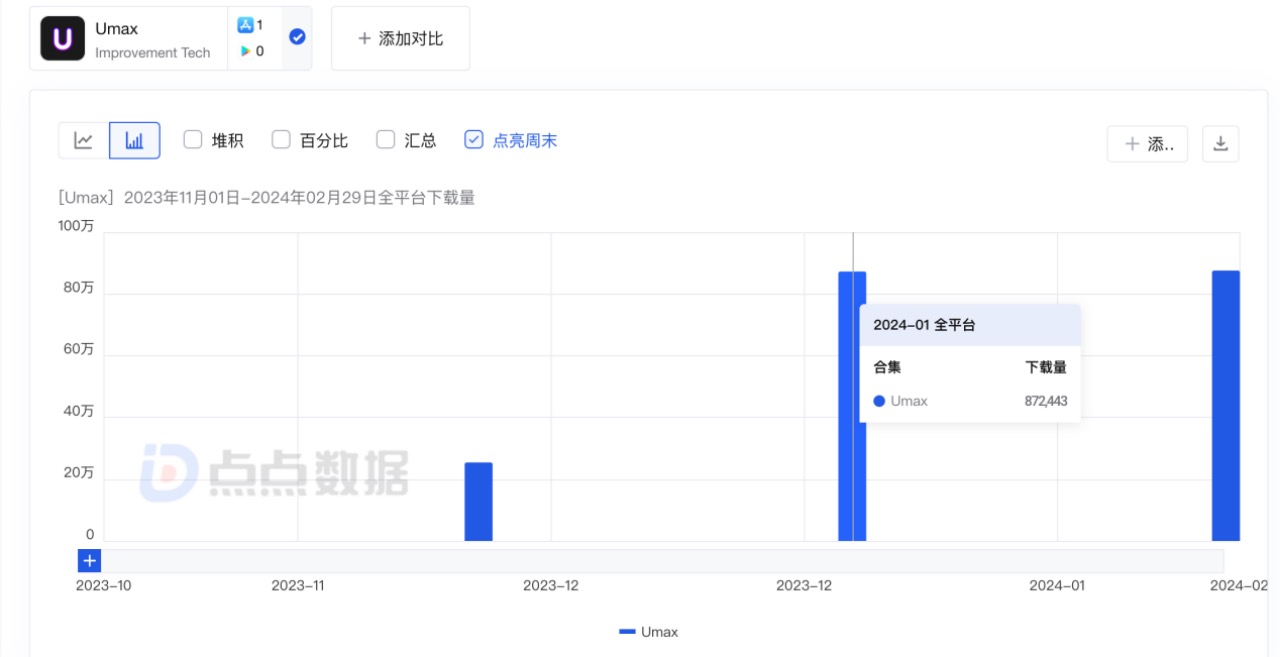
Task: Download the chart data
Action: tap(1220, 144)
